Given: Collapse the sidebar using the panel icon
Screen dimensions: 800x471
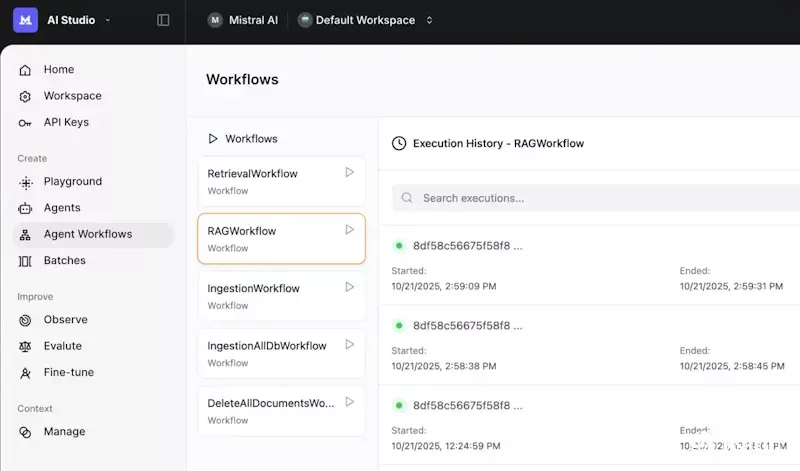Looking at the screenshot, I should [163, 20].
